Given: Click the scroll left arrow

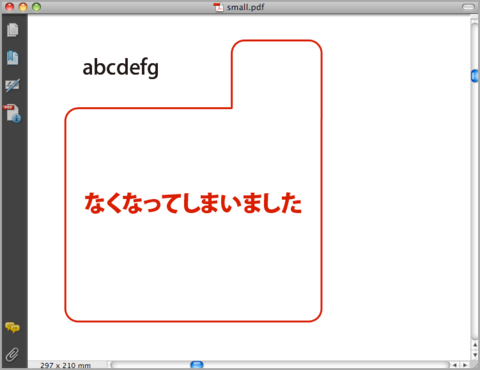Looking at the screenshot, I should [x=455, y=365].
